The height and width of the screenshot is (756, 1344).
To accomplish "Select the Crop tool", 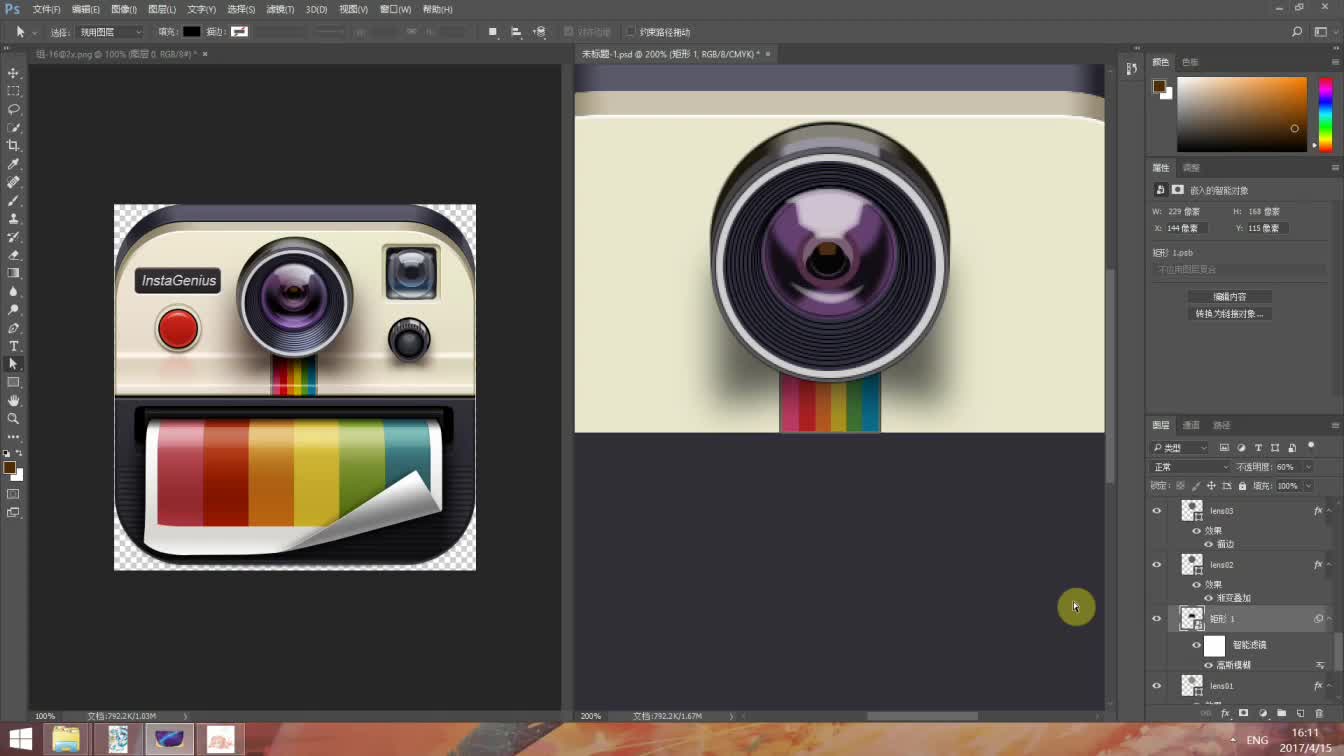I will click(13, 146).
